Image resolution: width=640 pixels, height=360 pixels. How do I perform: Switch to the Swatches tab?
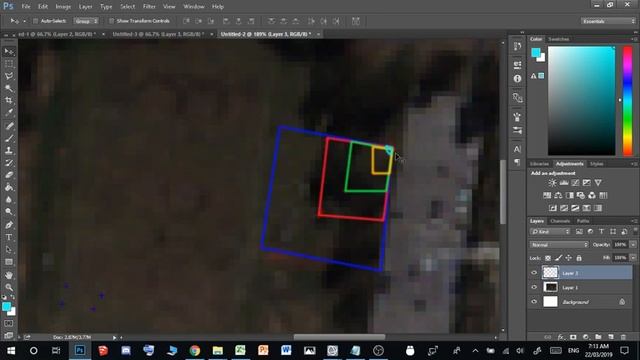[x=558, y=39]
